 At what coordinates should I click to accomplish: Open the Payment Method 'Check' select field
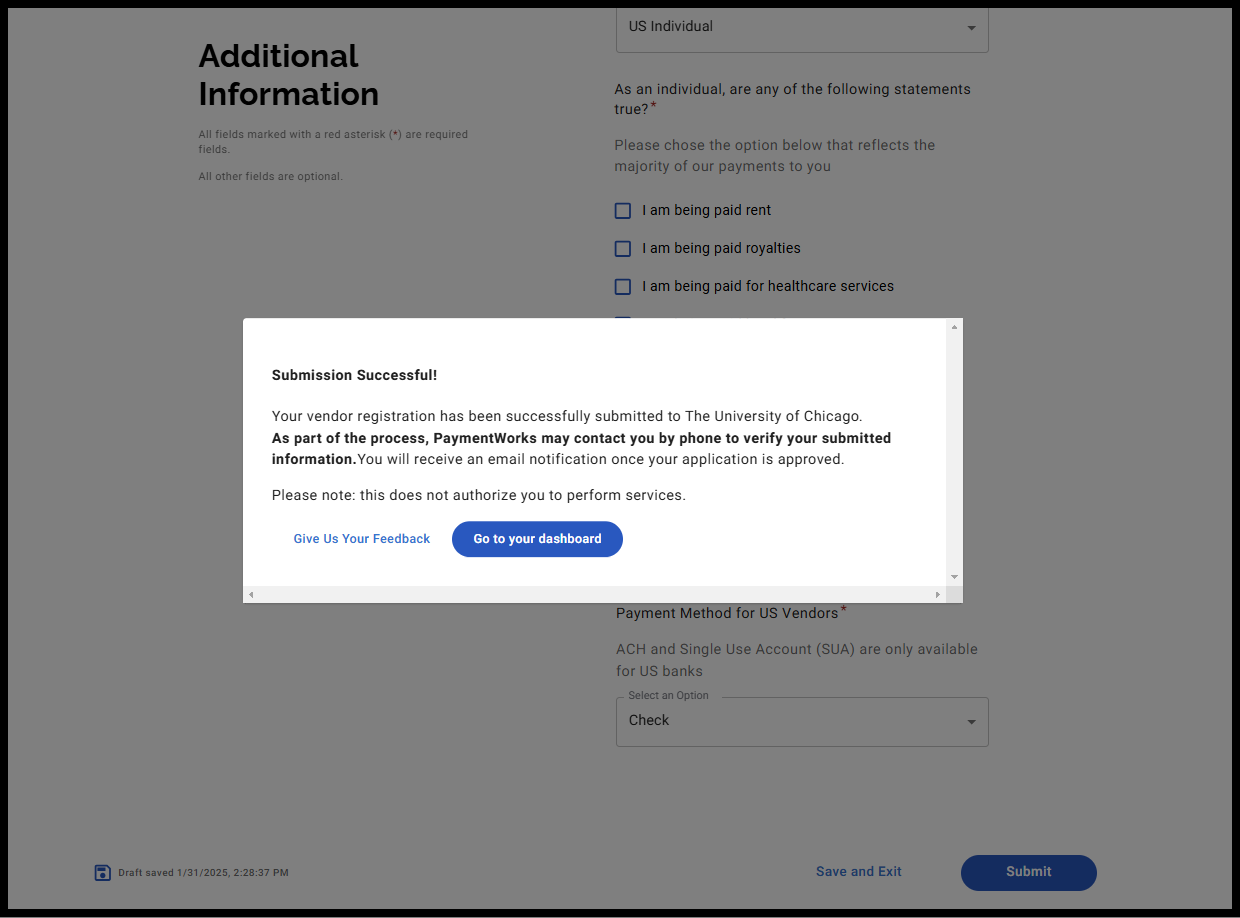(790, 721)
